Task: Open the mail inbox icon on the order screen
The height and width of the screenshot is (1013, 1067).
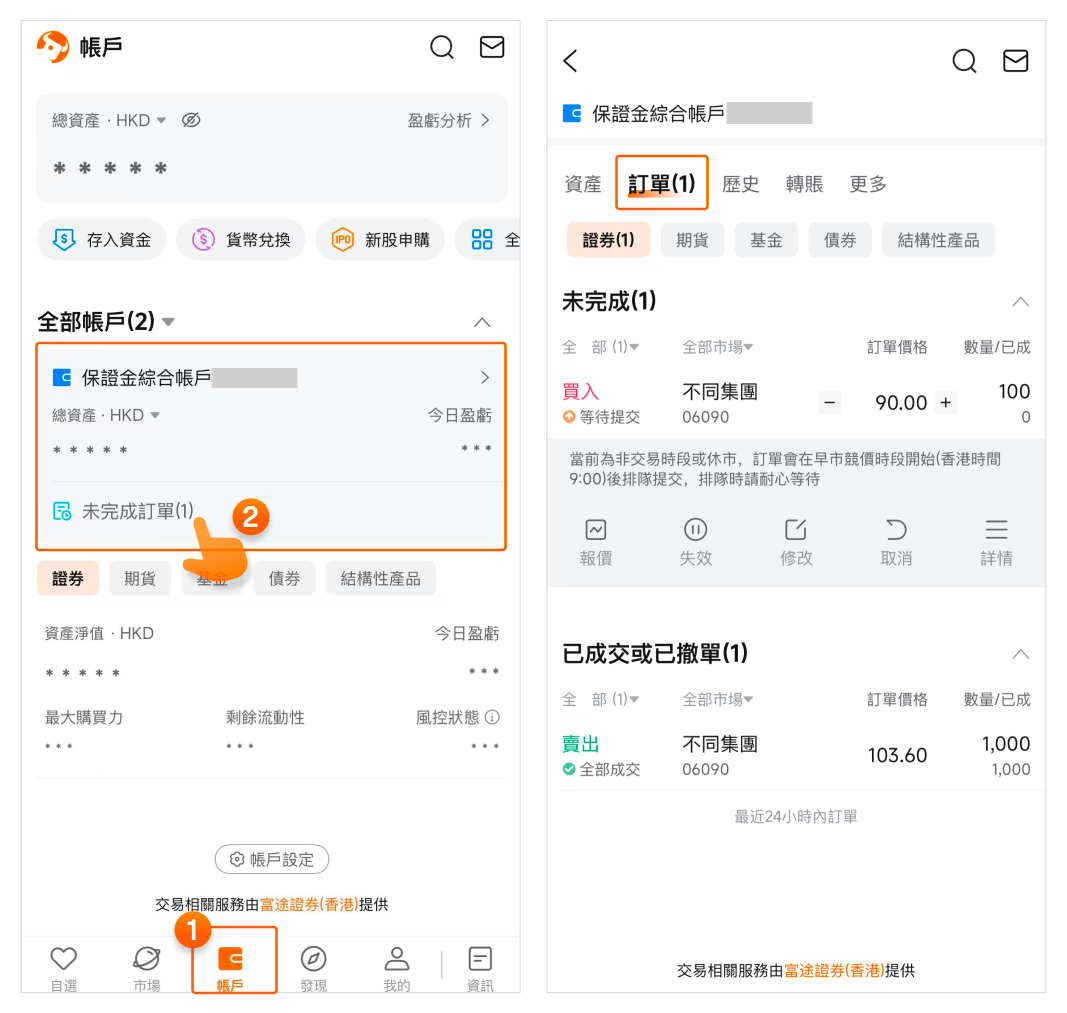Action: point(1015,61)
